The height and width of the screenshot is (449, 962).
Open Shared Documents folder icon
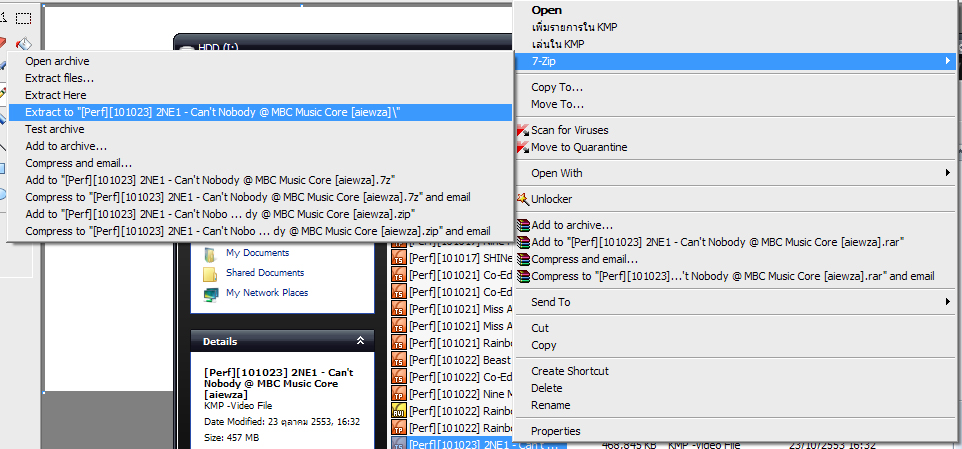tap(210, 274)
